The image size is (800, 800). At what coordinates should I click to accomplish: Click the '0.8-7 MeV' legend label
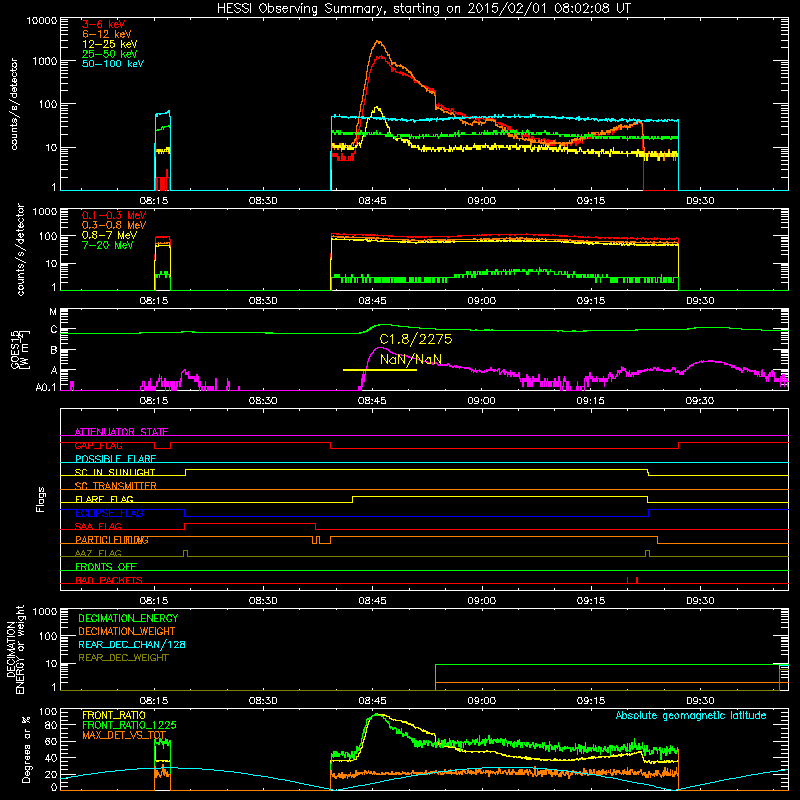(x=109, y=235)
